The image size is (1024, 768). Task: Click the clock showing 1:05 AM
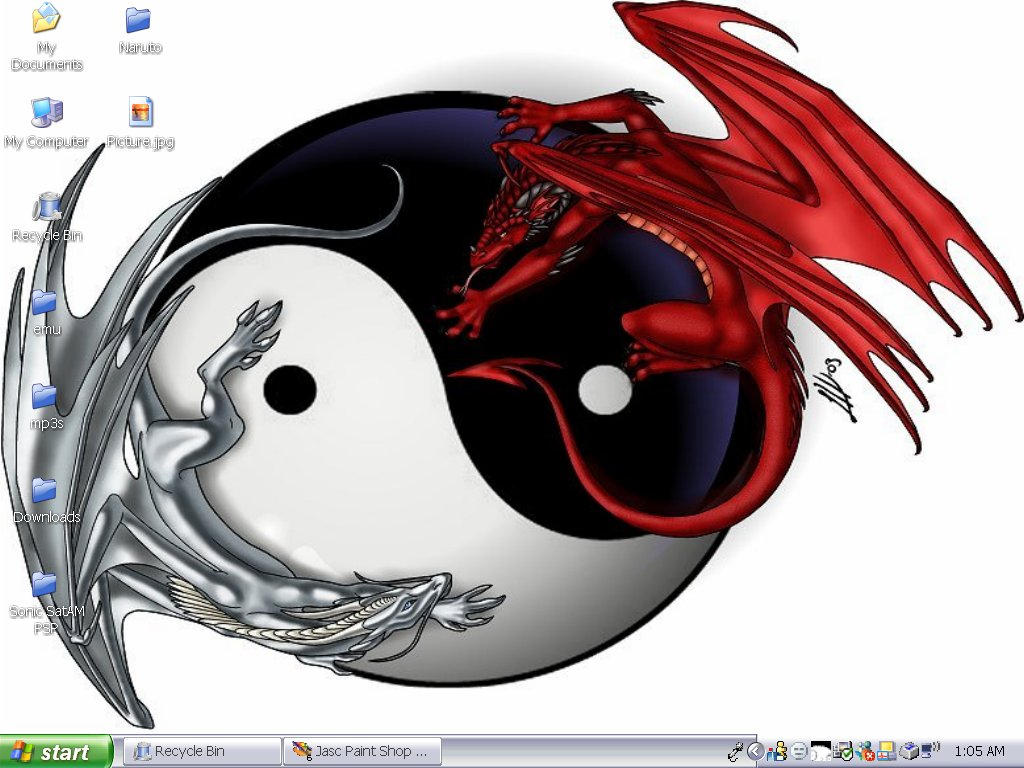(981, 751)
